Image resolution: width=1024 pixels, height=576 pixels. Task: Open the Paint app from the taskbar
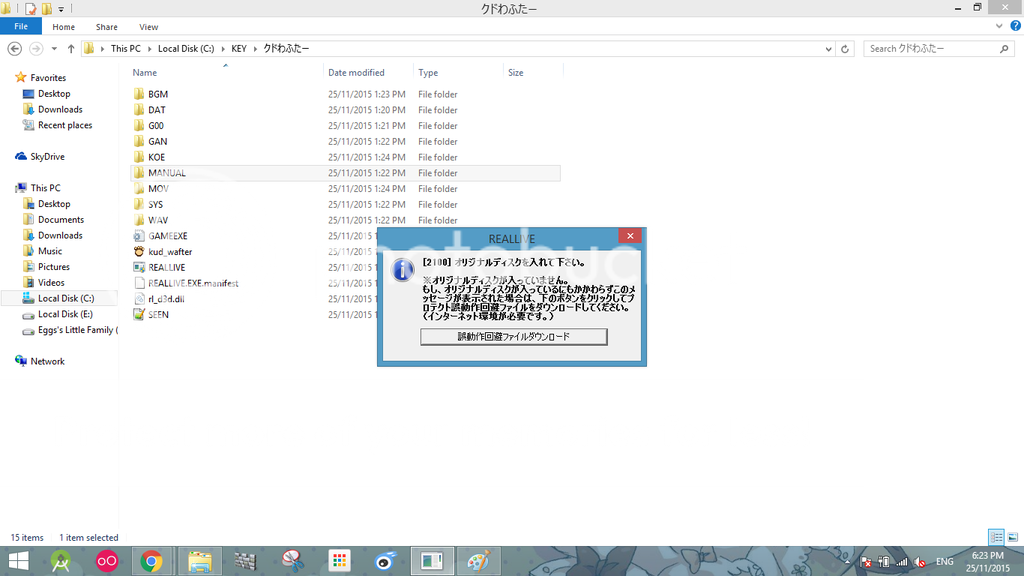point(479,561)
